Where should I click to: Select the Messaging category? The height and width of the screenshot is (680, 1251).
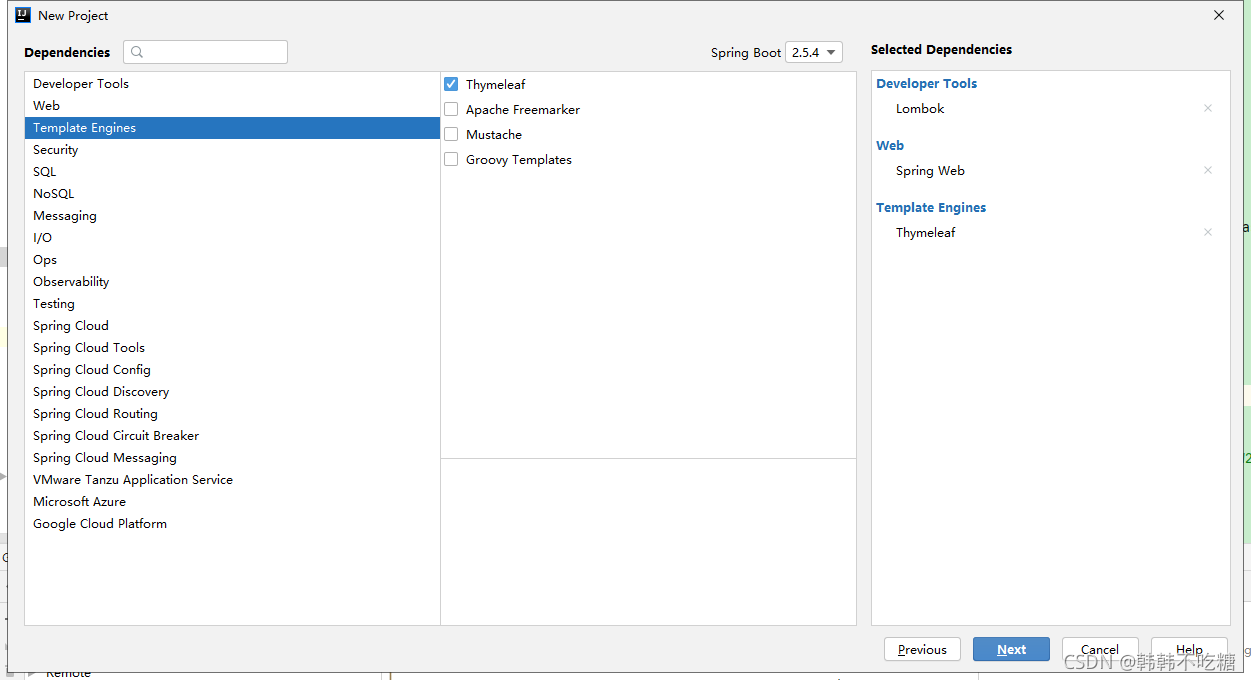click(232, 216)
